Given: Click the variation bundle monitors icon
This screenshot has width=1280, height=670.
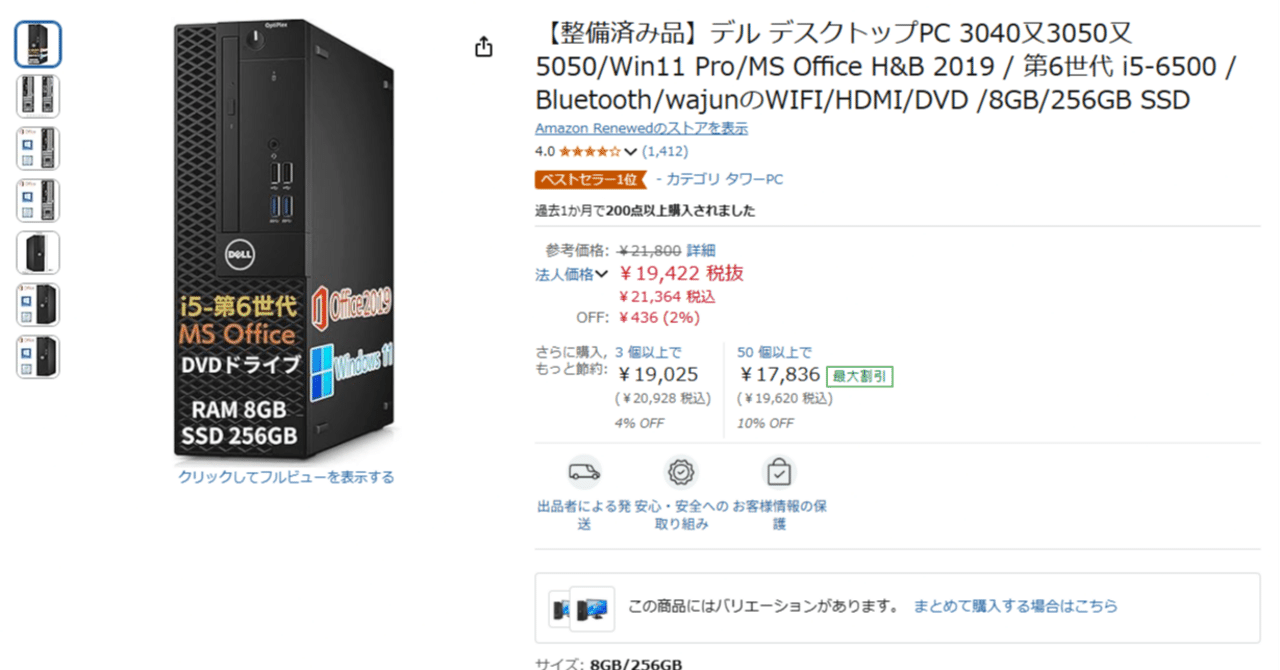Looking at the screenshot, I should pos(582,608).
